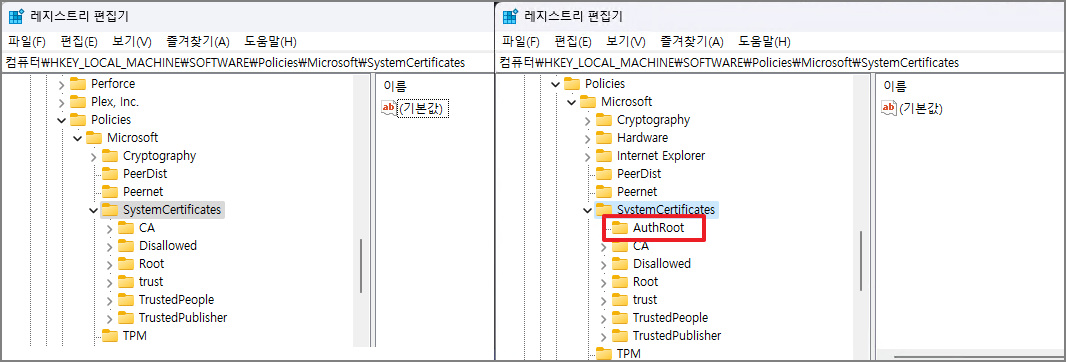Collapse the Microsoft key in right window
The image size is (1066, 362).
click(572, 102)
